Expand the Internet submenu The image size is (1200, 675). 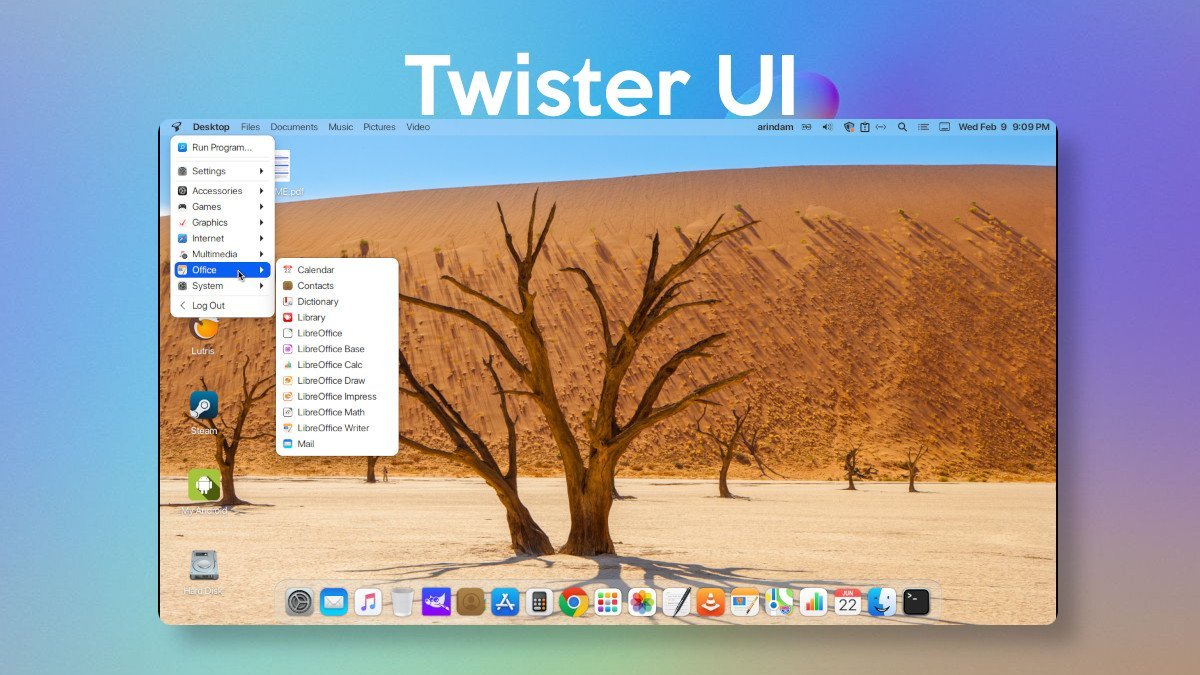tap(222, 238)
